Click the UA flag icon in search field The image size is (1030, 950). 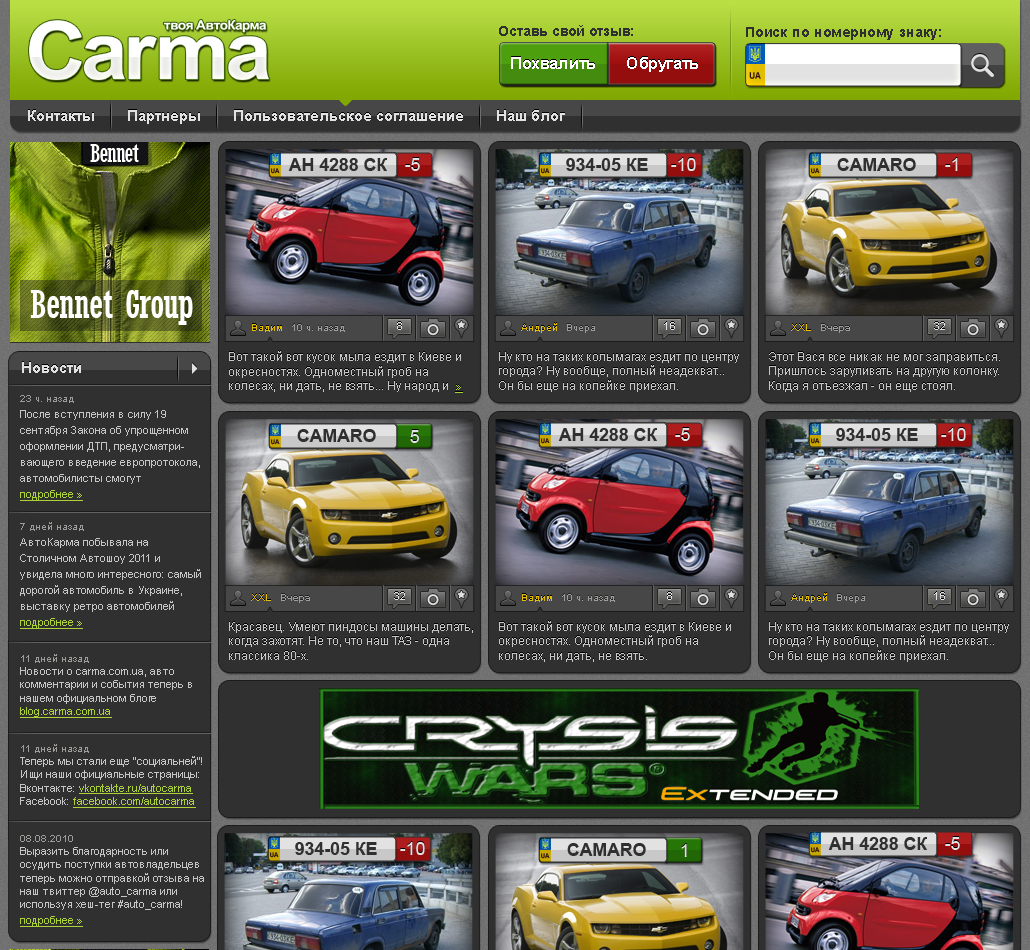[756, 64]
